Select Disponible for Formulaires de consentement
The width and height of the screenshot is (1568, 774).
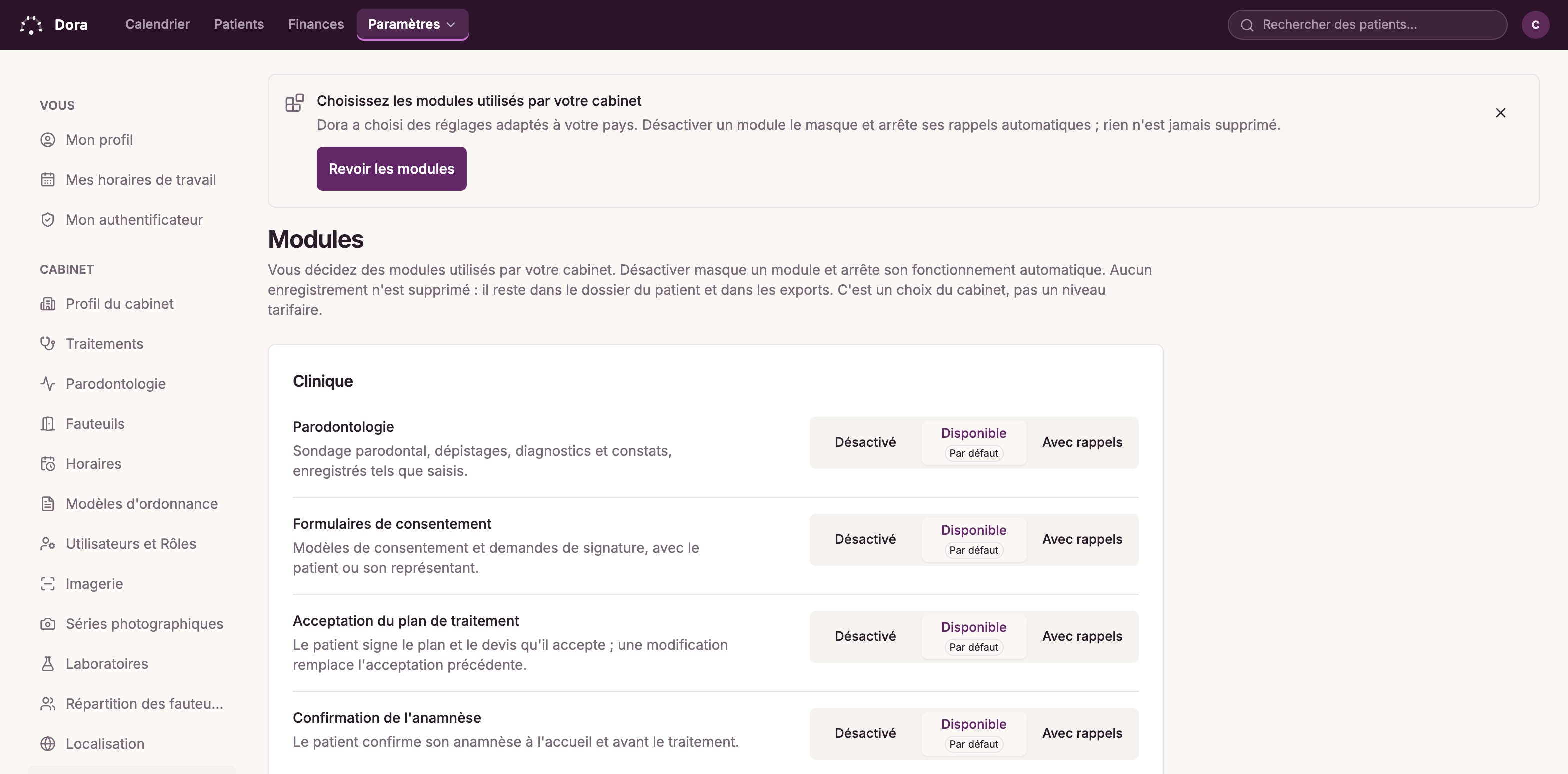pyautogui.click(x=974, y=539)
